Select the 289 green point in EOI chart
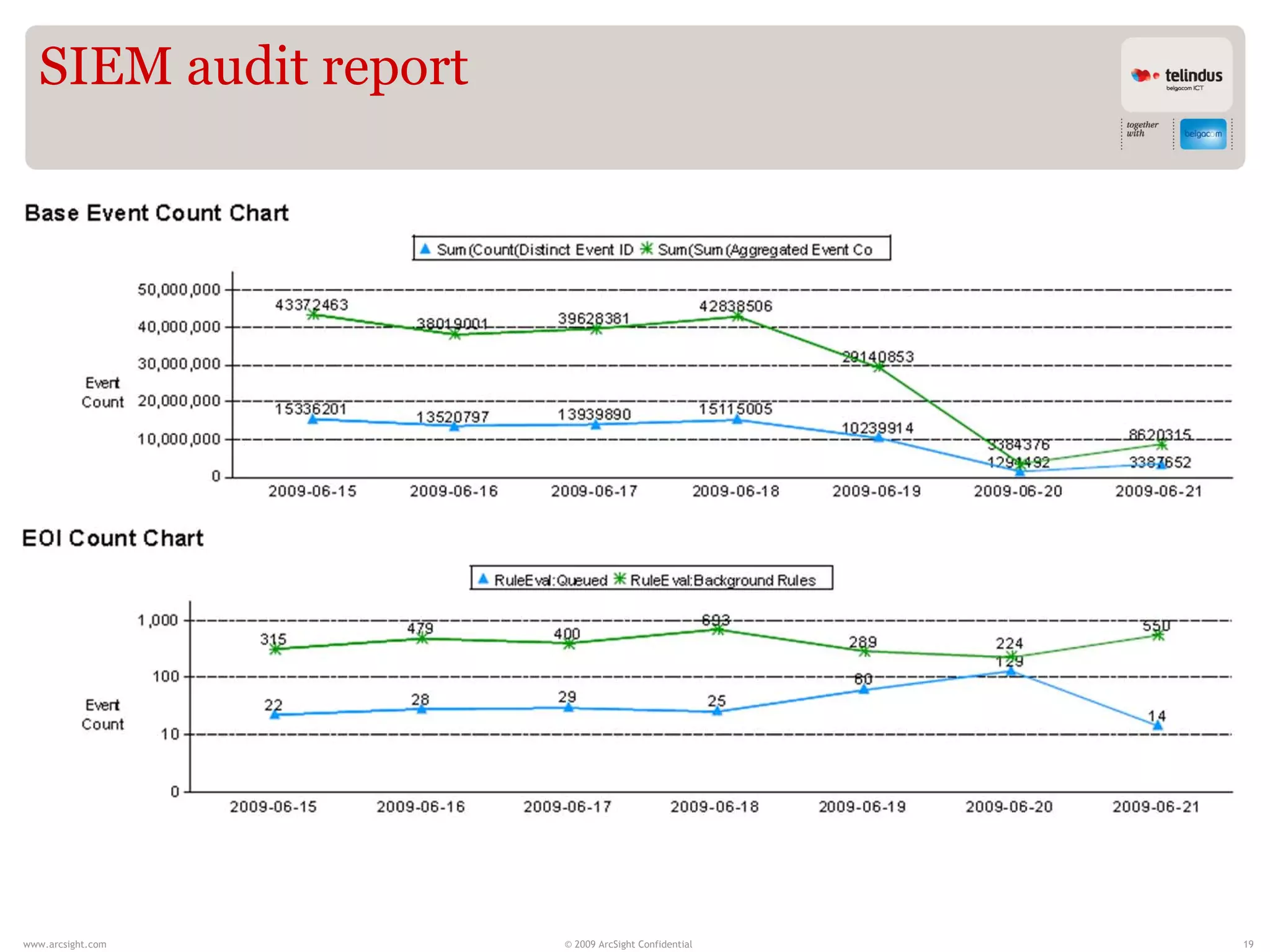1270x952 pixels. coord(864,651)
